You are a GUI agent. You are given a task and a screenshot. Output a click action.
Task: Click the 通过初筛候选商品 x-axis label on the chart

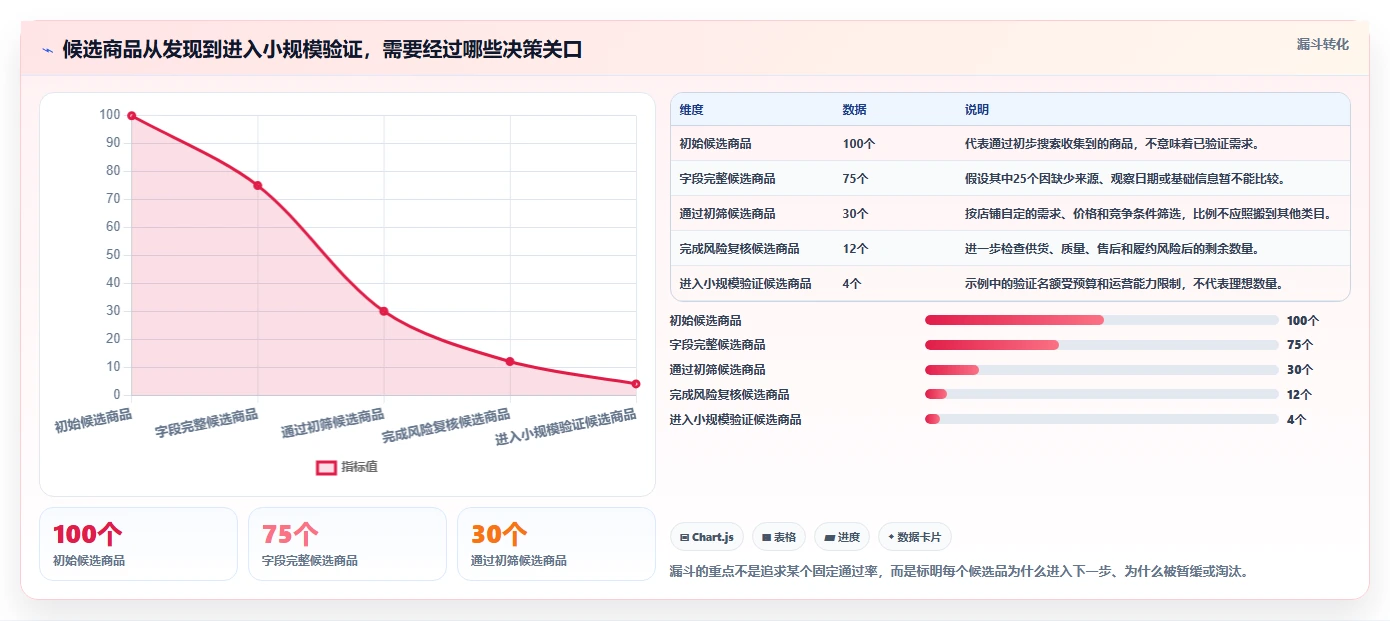click(x=333, y=423)
